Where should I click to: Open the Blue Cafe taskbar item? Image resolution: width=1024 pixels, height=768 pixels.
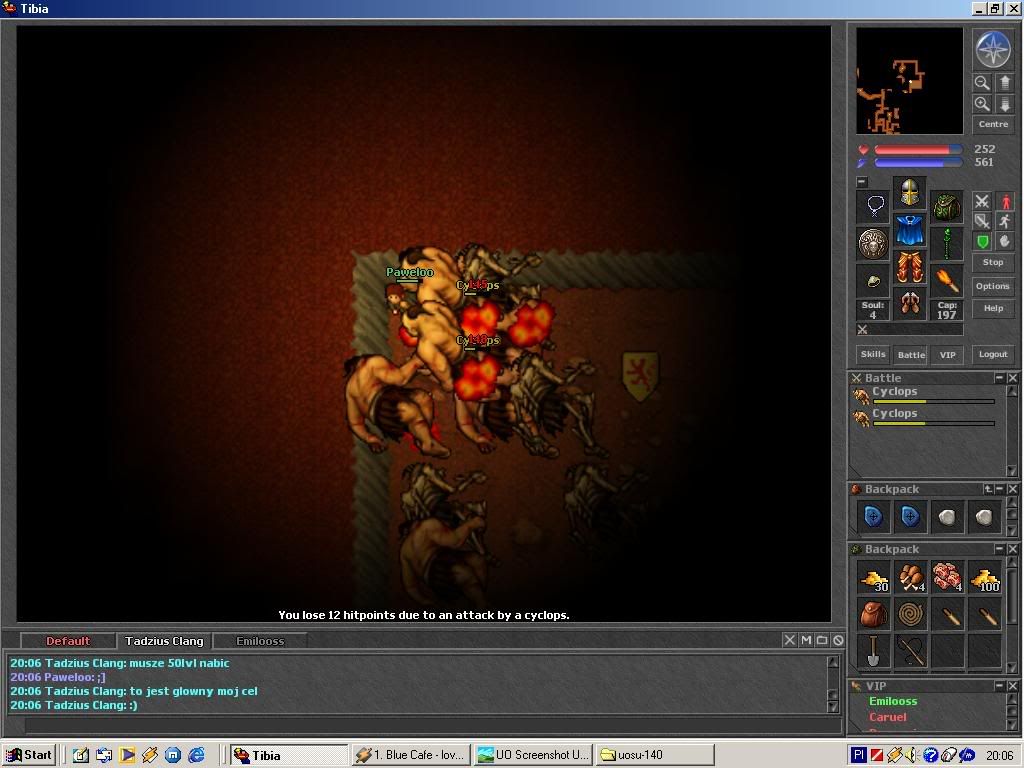[x=411, y=755]
